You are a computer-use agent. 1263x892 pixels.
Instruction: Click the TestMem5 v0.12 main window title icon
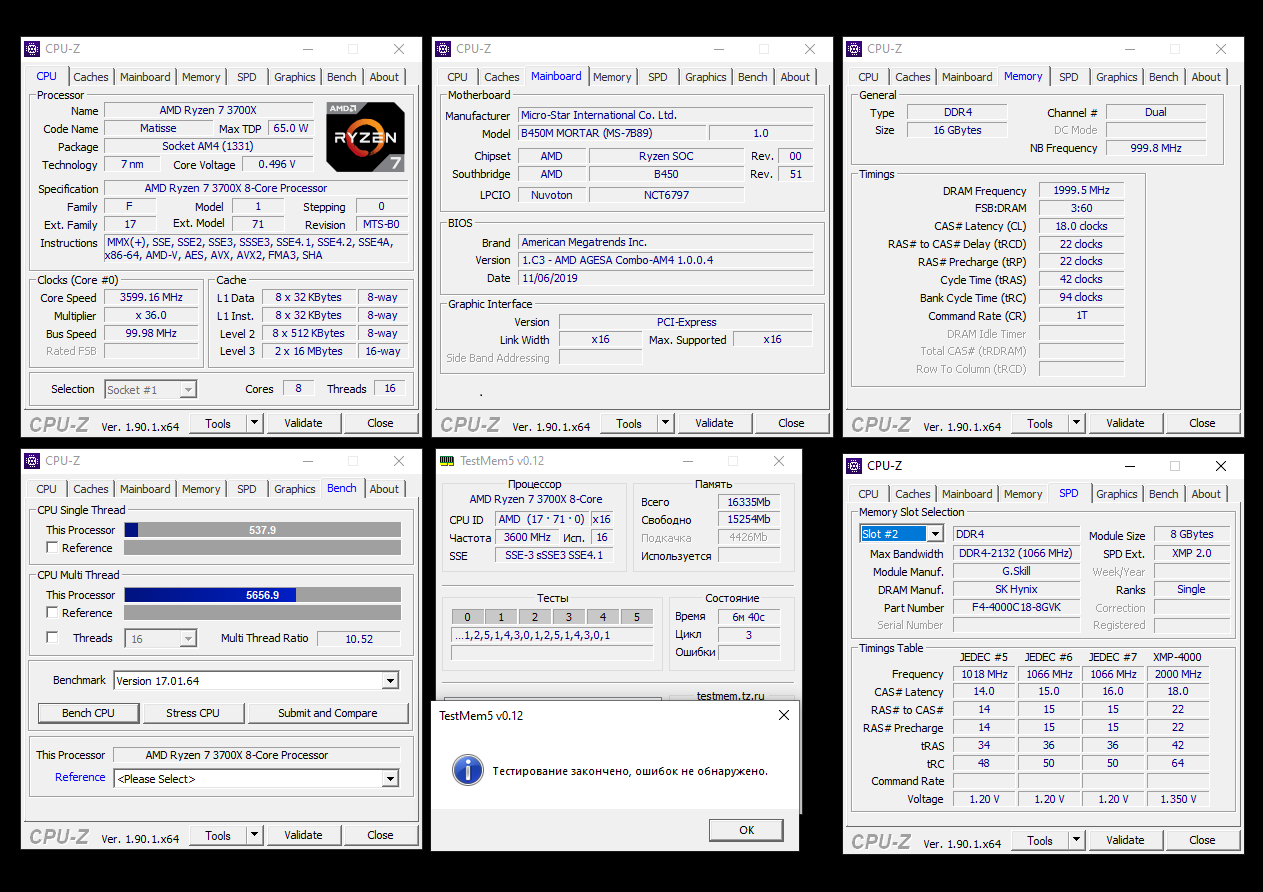[447, 461]
